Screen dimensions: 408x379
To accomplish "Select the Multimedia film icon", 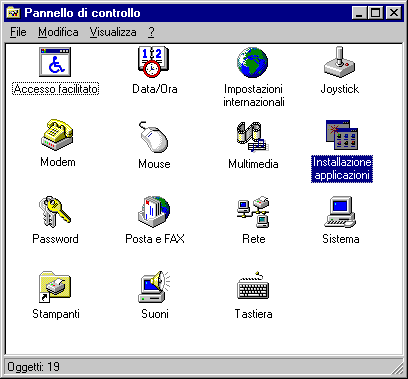I will (253, 137).
